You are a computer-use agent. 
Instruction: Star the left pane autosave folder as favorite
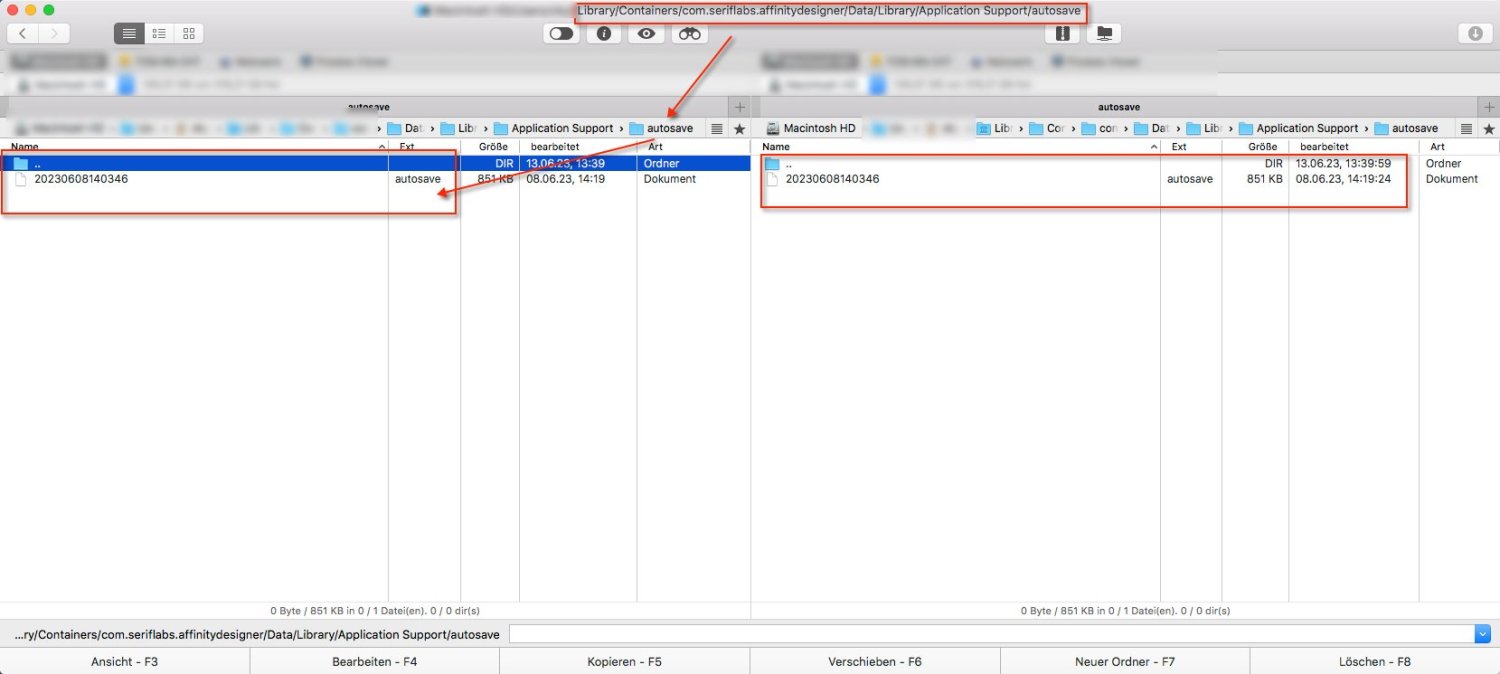pos(739,128)
